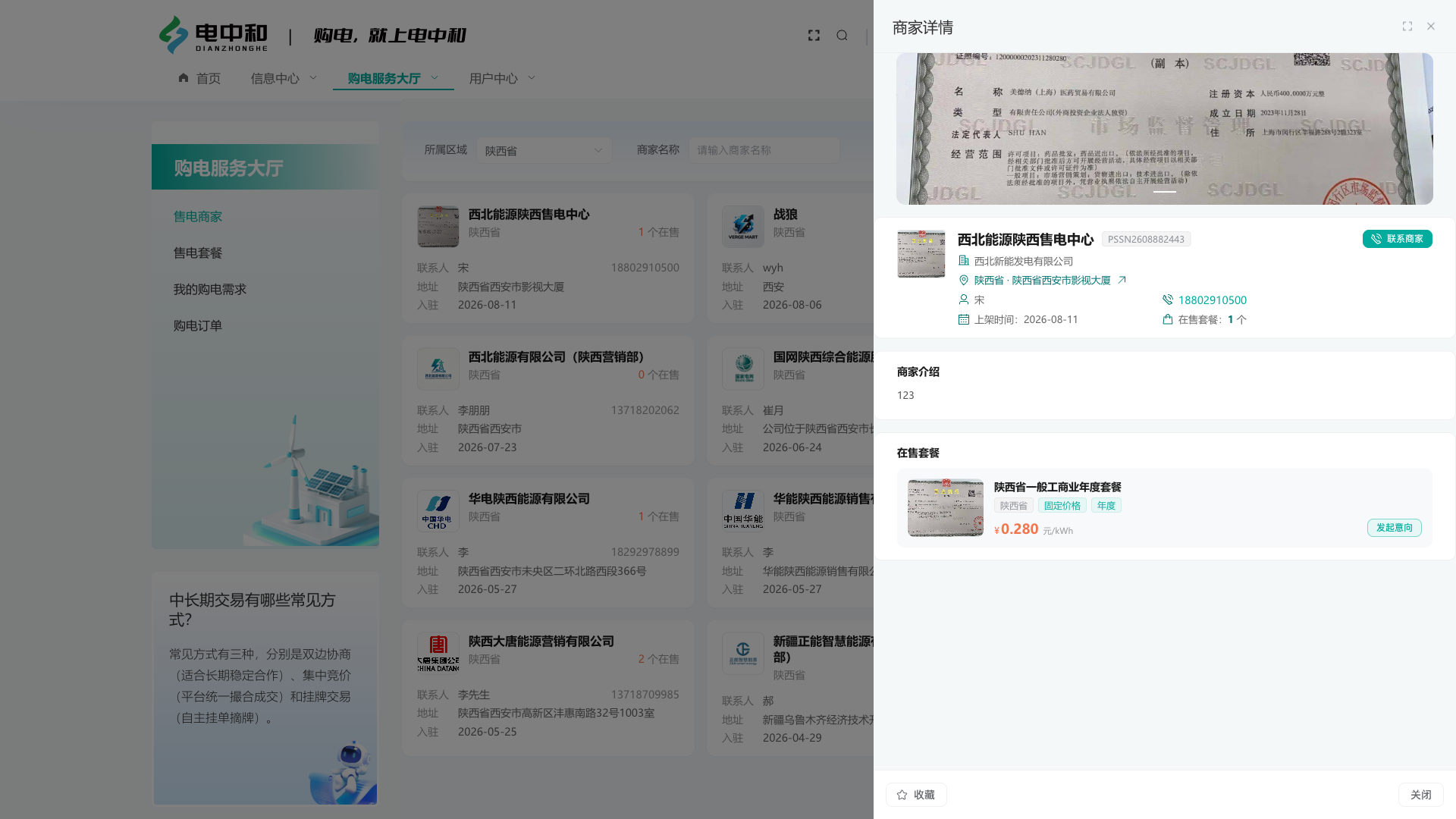Open external link arrow beside 陕西省西安市影视大厦 address
Image resolution: width=1456 pixels, height=819 pixels.
point(1122,281)
